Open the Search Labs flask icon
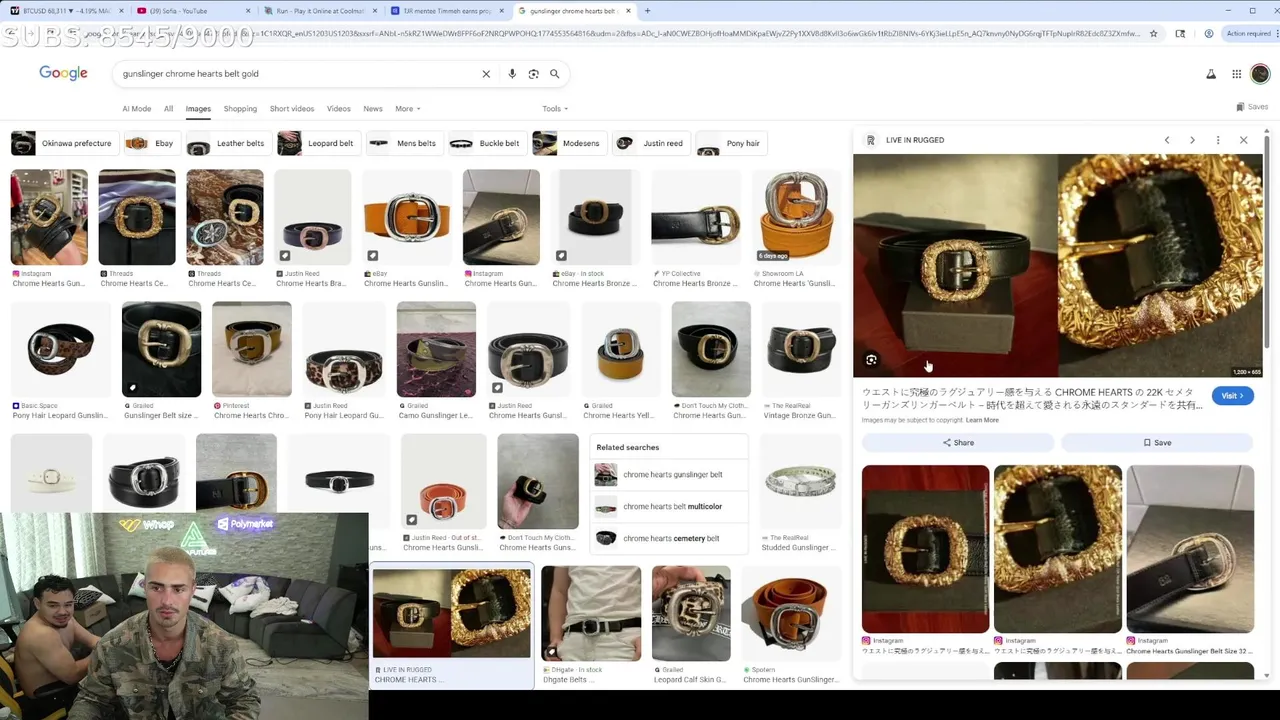This screenshot has width=1280, height=720. (x=1211, y=74)
